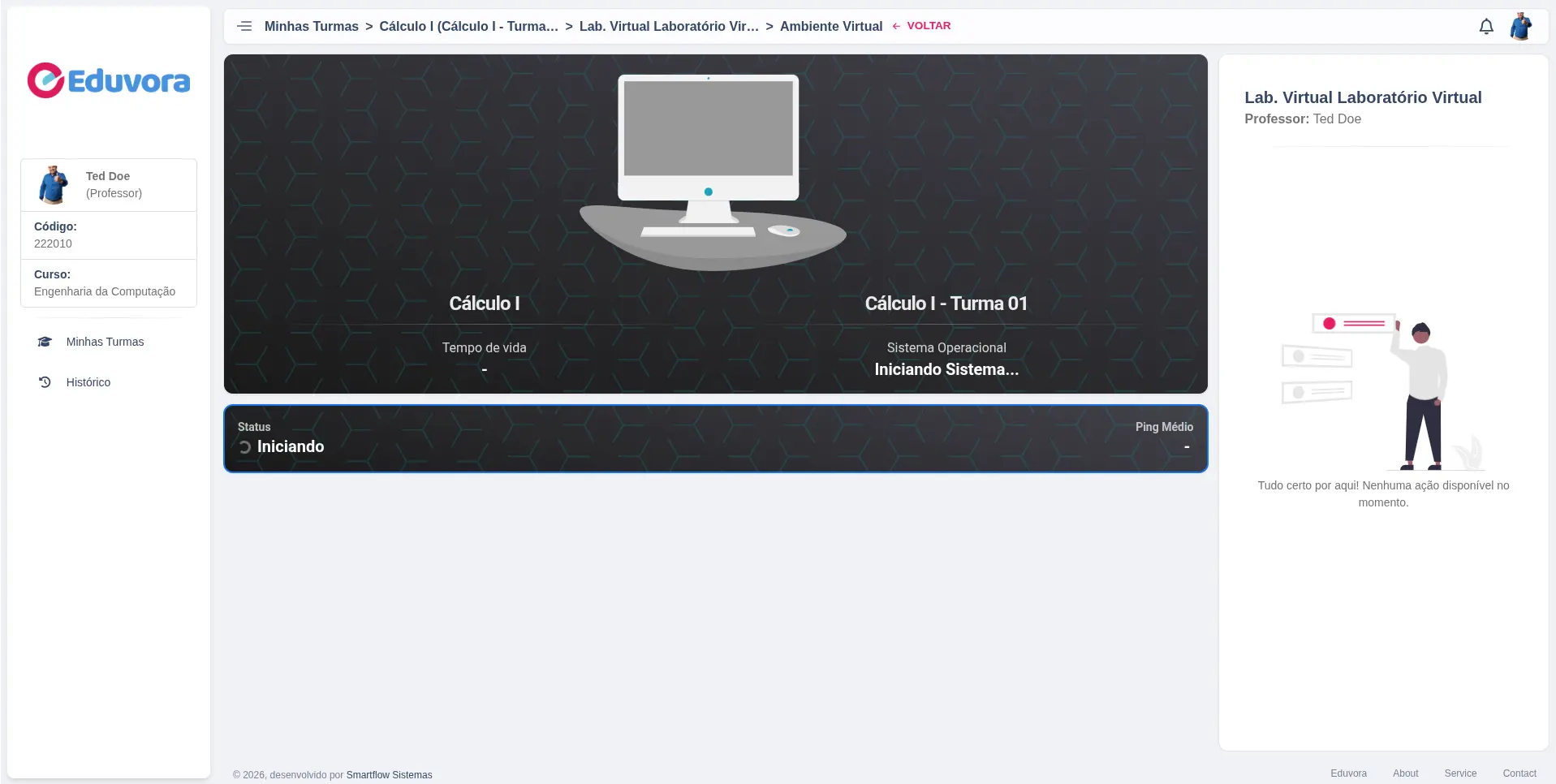
Task: Go to Cálculo I breadcrumb
Action: tap(469, 26)
